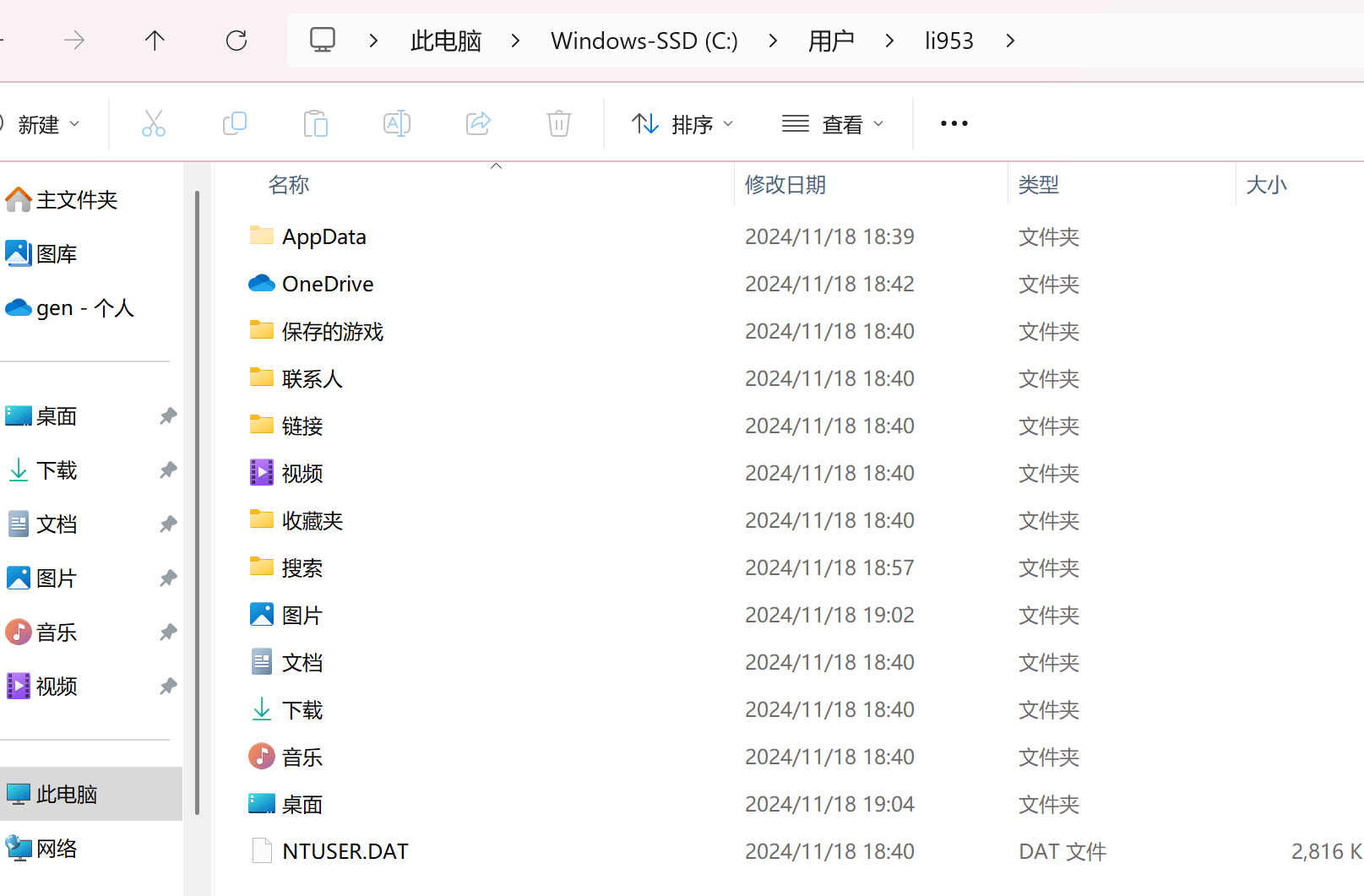This screenshot has height=896, width=1364.
Task: Share files via the share icon
Action: pos(478,123)
